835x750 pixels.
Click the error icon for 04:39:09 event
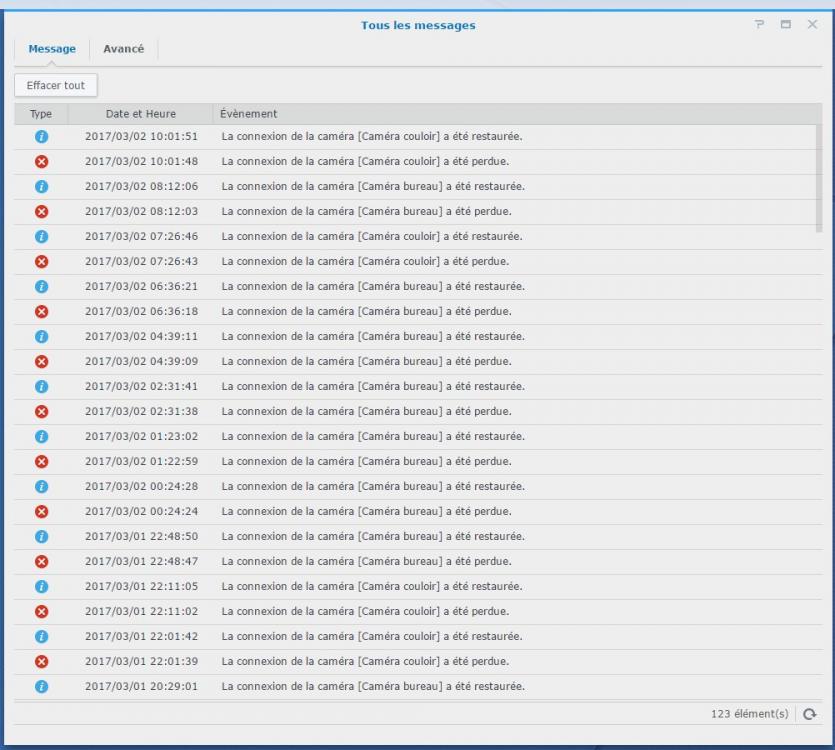(41, 361)
